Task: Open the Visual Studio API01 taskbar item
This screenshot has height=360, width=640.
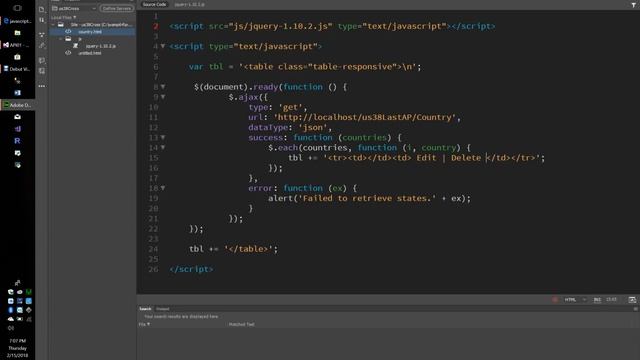Action: click(x=17, y=45)
